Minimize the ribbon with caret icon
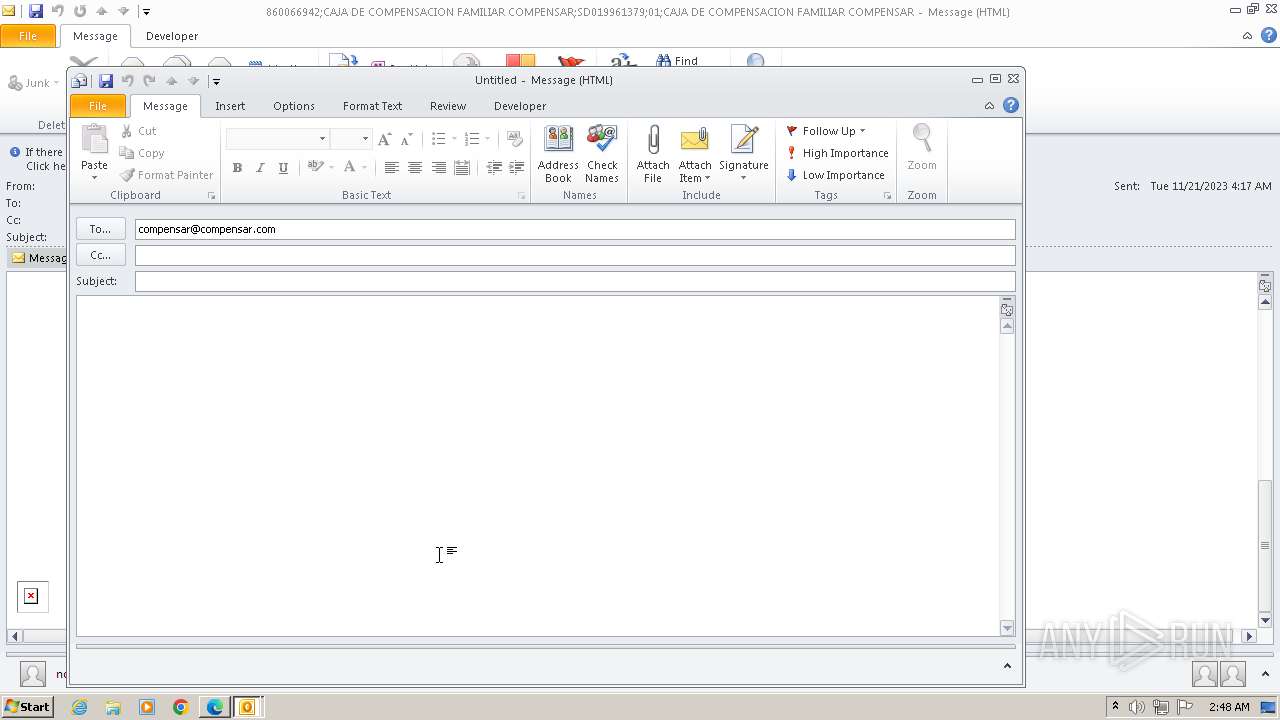Image resolution: width=1280 pixels, height=720 pixels. click(x=989, y=106)
